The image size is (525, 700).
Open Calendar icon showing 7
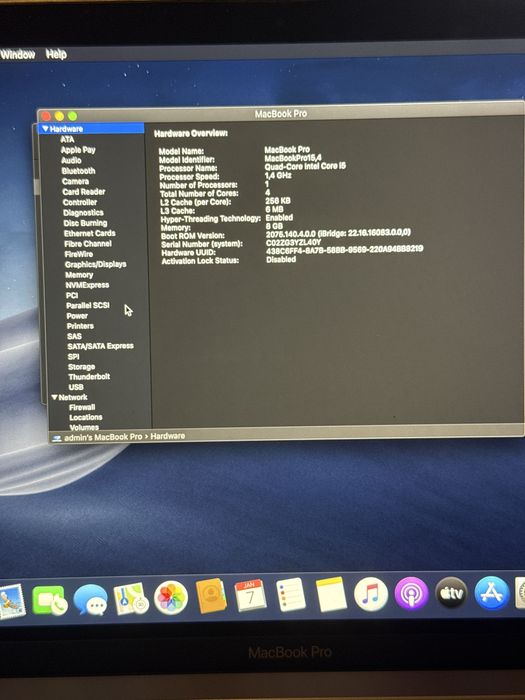(250, 596)
